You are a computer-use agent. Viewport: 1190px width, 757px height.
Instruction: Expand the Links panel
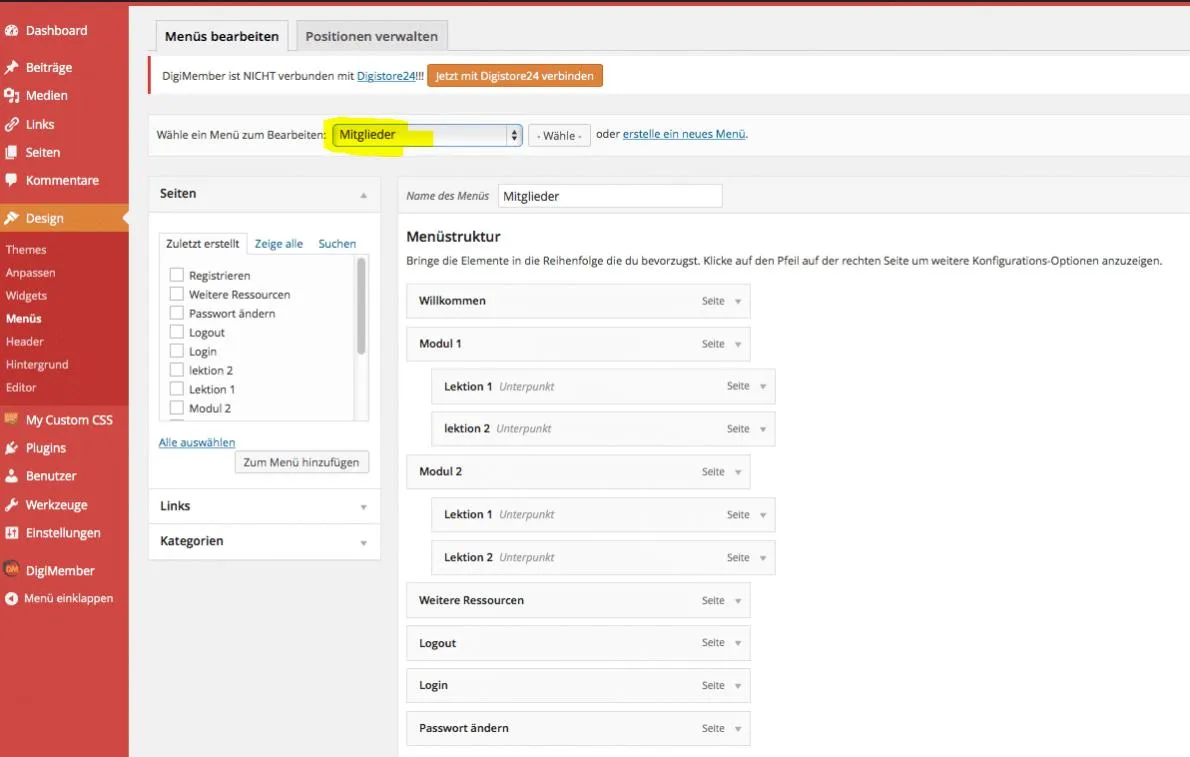[x=364, y=507]
